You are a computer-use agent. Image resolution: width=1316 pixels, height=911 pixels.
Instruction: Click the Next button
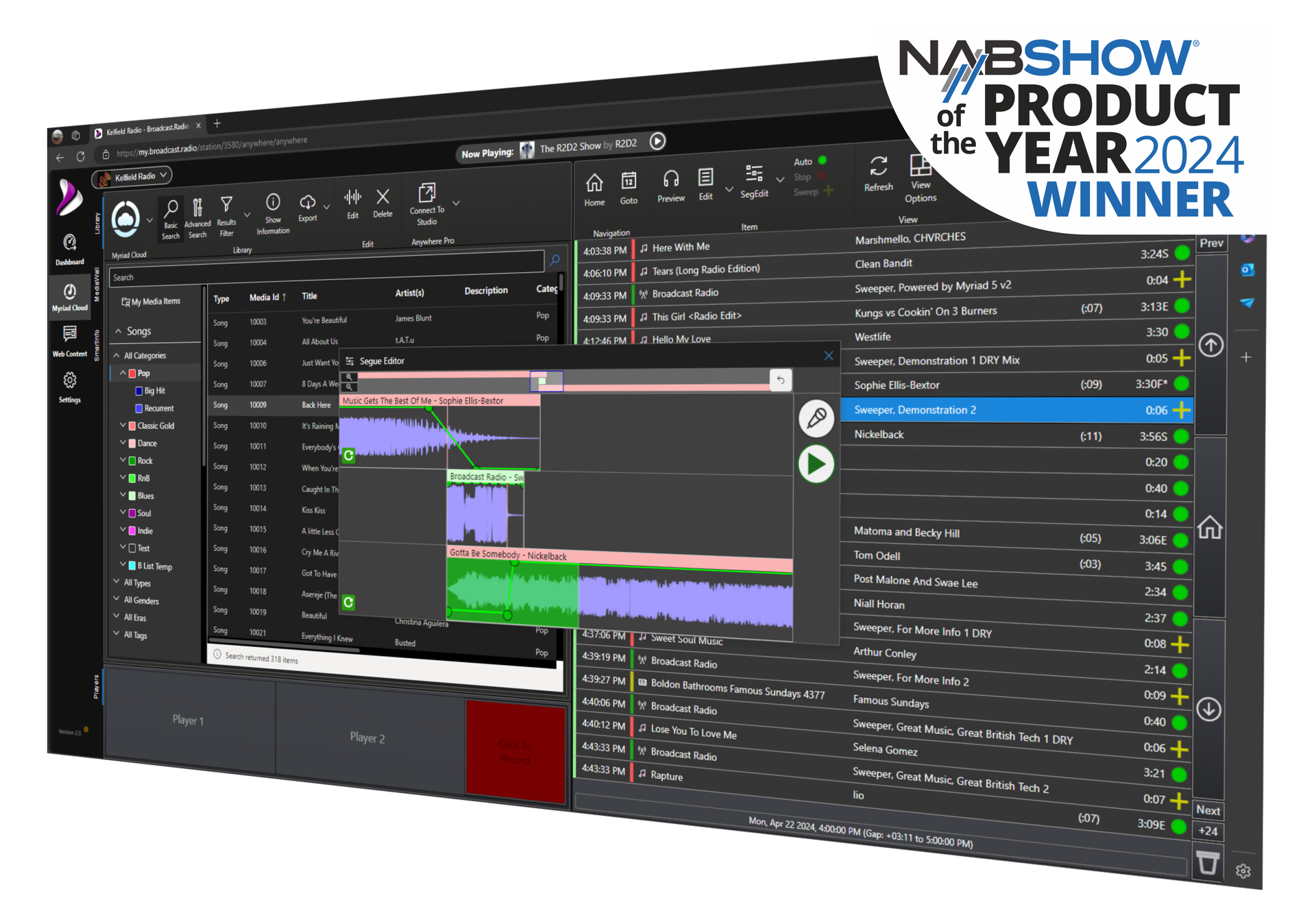[x=1208, y=810]
